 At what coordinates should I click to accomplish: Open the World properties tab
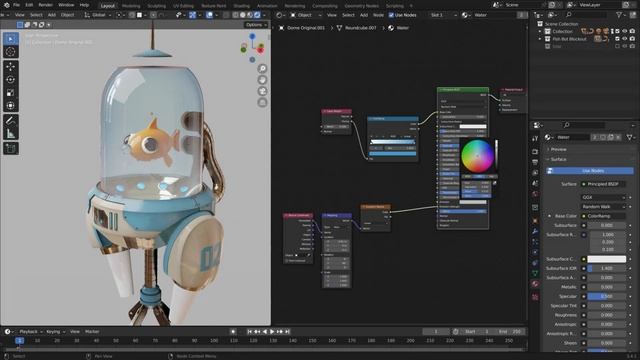(535, 194)
